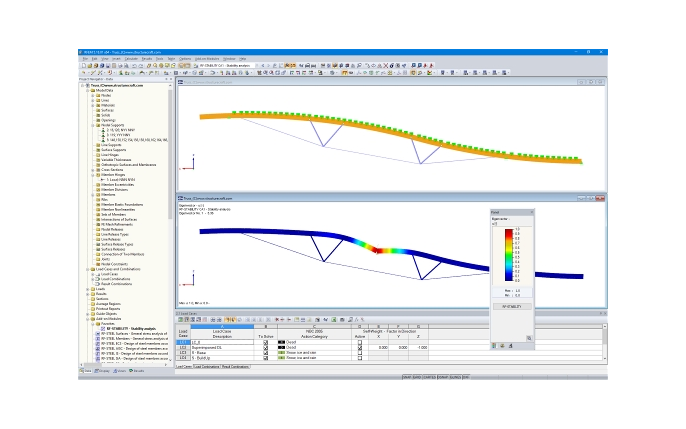
Task: Select Sets of Members tree item
Action: (x=113, y=214)
